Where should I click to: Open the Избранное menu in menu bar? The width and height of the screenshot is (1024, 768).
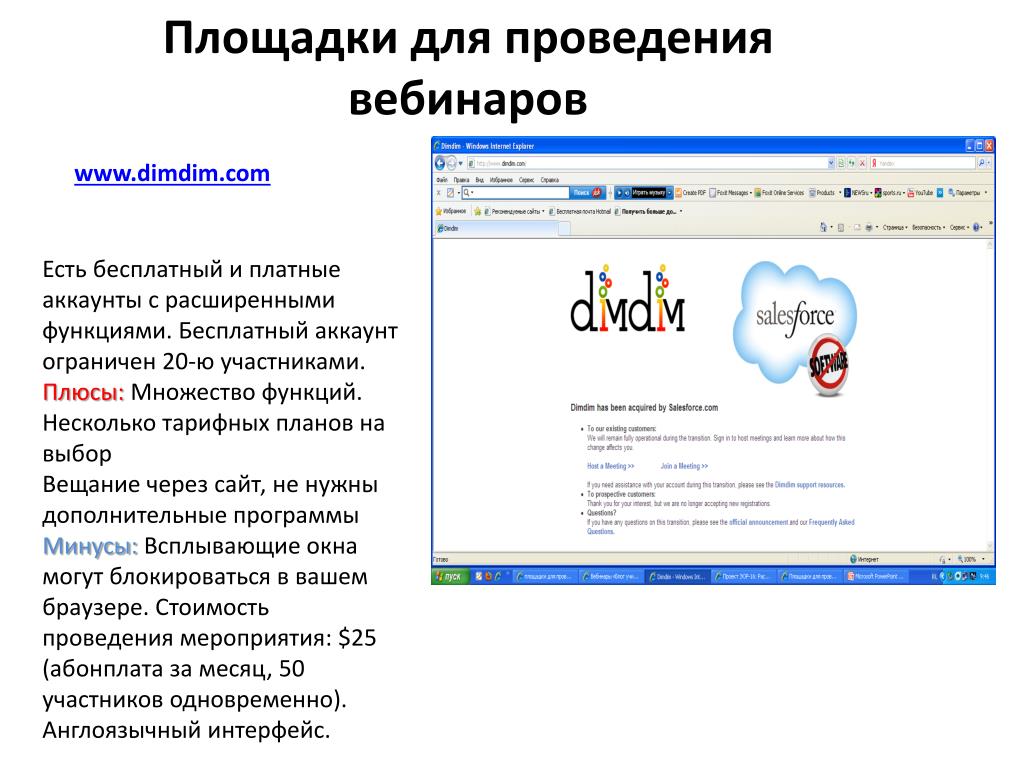tap(501, 180)
